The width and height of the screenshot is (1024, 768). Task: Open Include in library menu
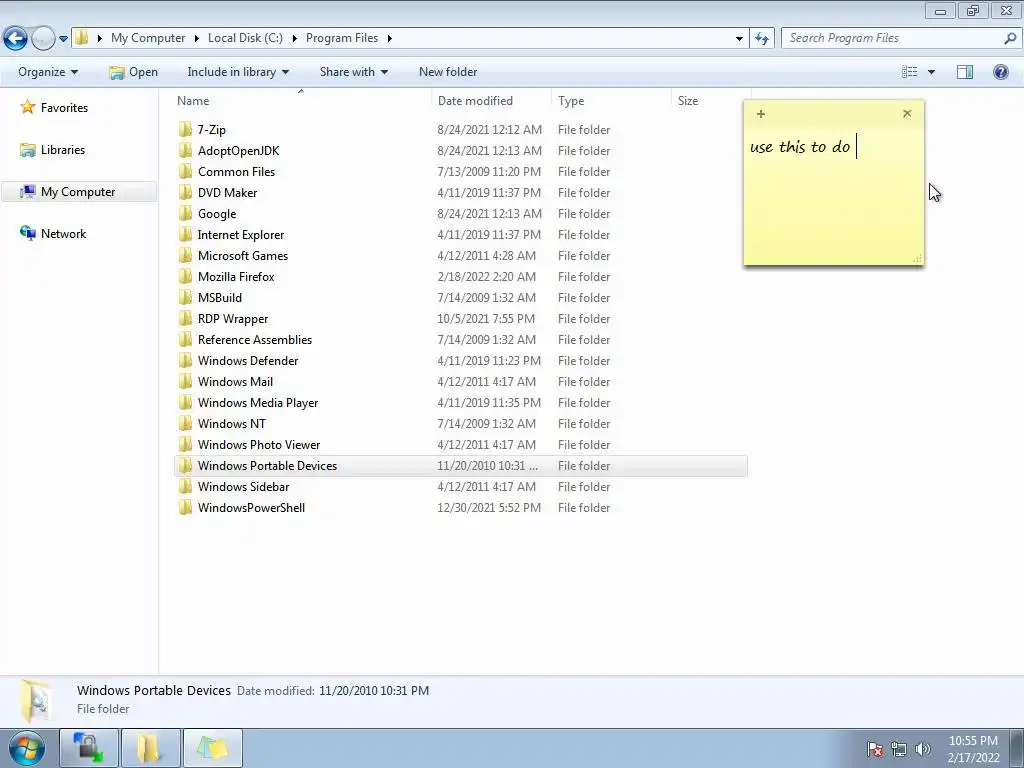238,72
